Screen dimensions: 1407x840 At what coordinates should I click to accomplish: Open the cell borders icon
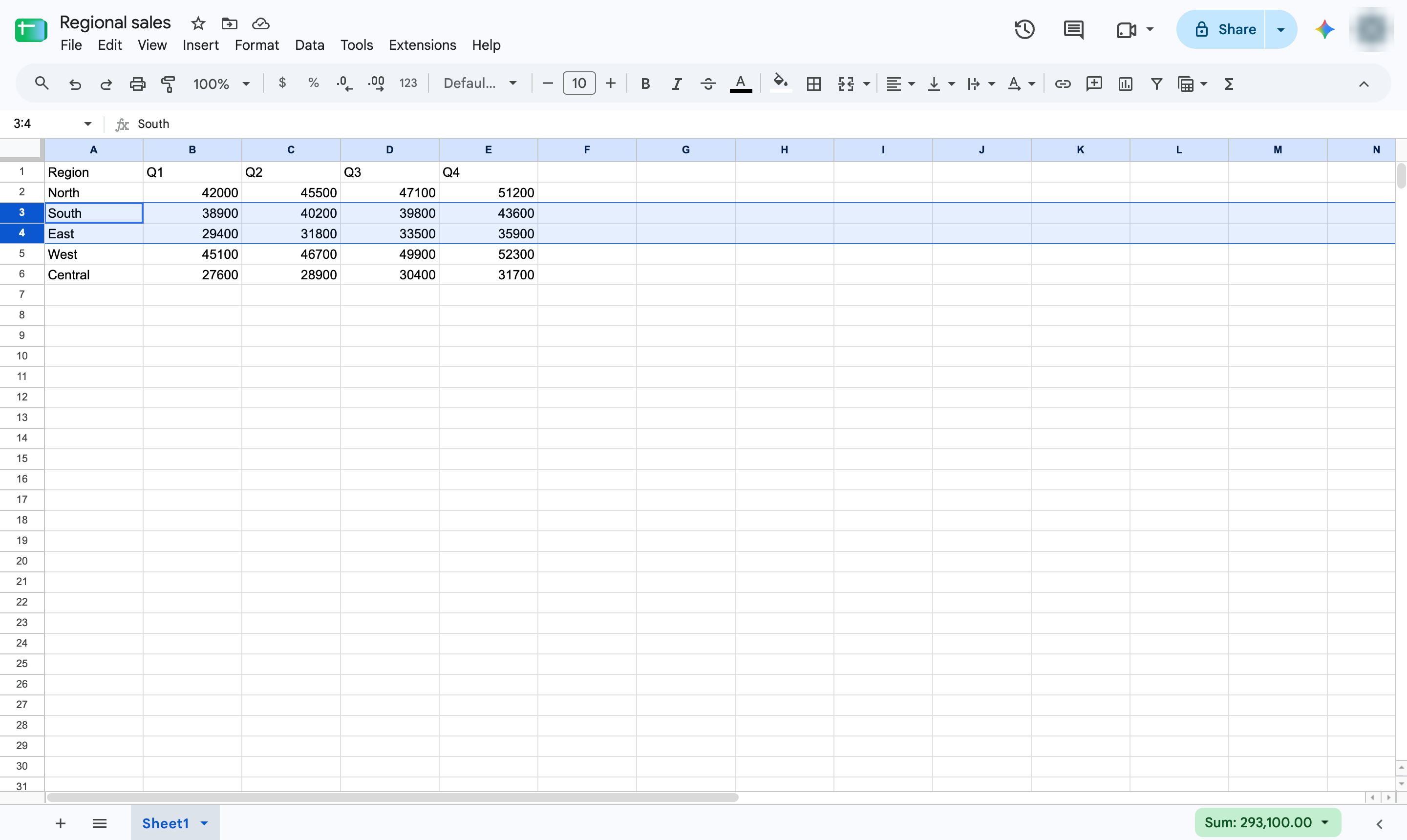click(x=813, y=84)
